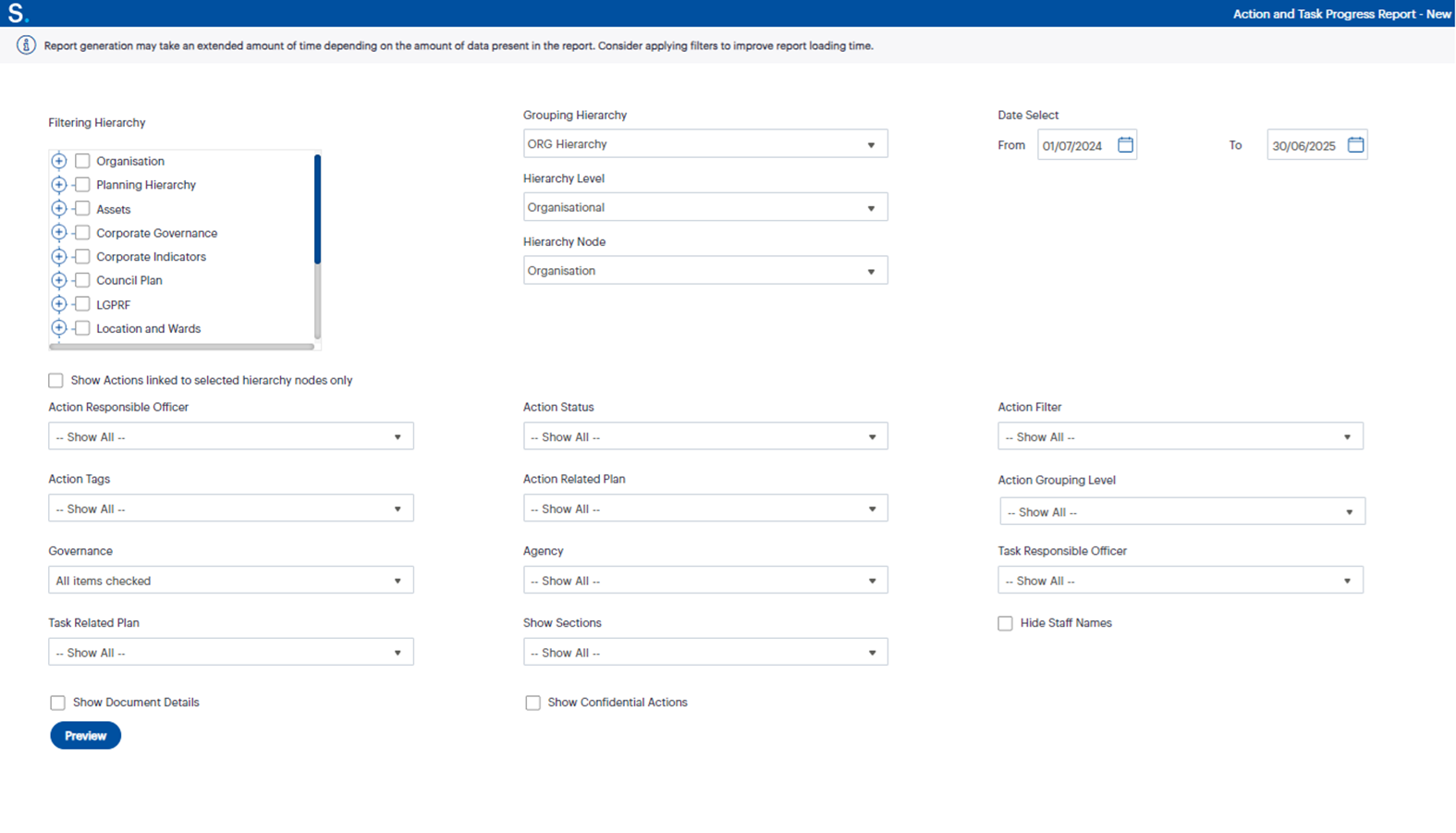The image size is (1456, 833).
Task: Expand the Corporate Governance tree node
Action: [x=59, y=232]
